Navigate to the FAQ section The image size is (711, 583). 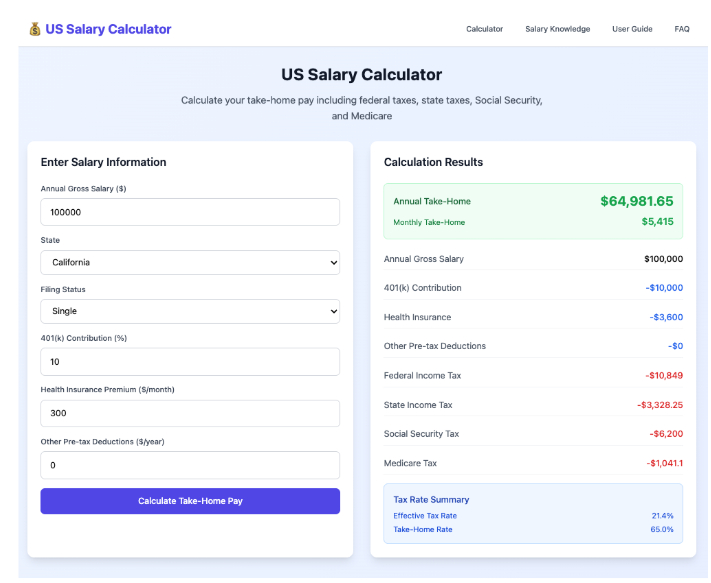click(682, 29)
